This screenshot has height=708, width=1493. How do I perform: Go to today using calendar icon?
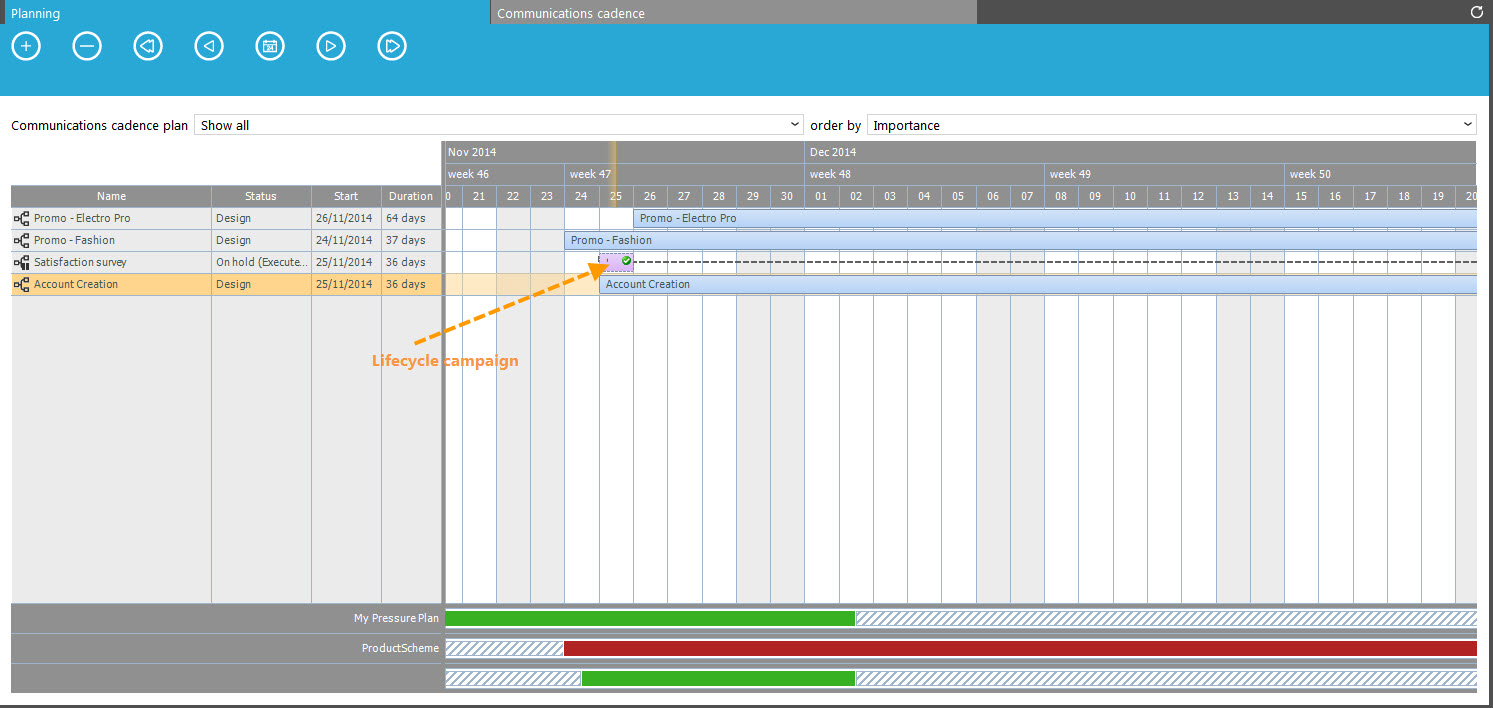pyautogui.click(x=270, y=46)
